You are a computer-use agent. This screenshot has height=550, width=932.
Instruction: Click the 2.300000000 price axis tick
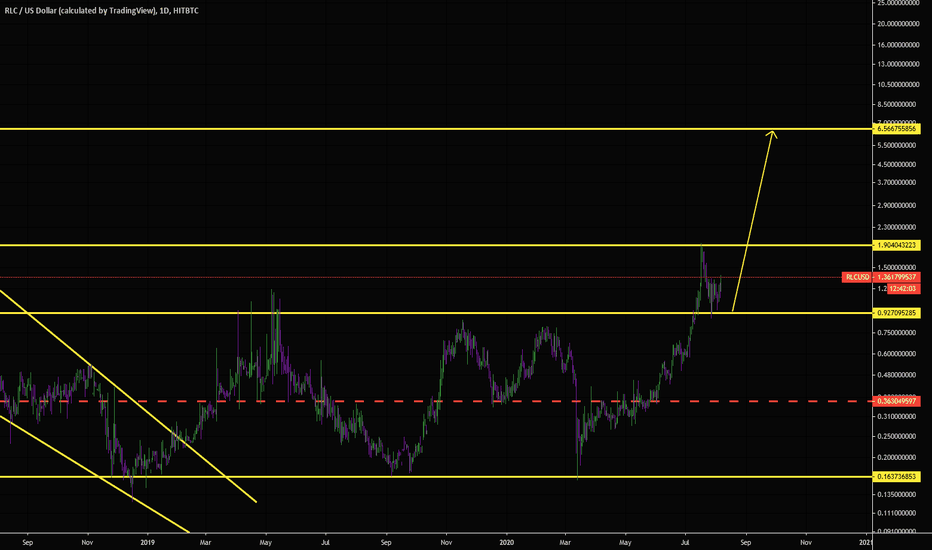[x=897, y=227]
